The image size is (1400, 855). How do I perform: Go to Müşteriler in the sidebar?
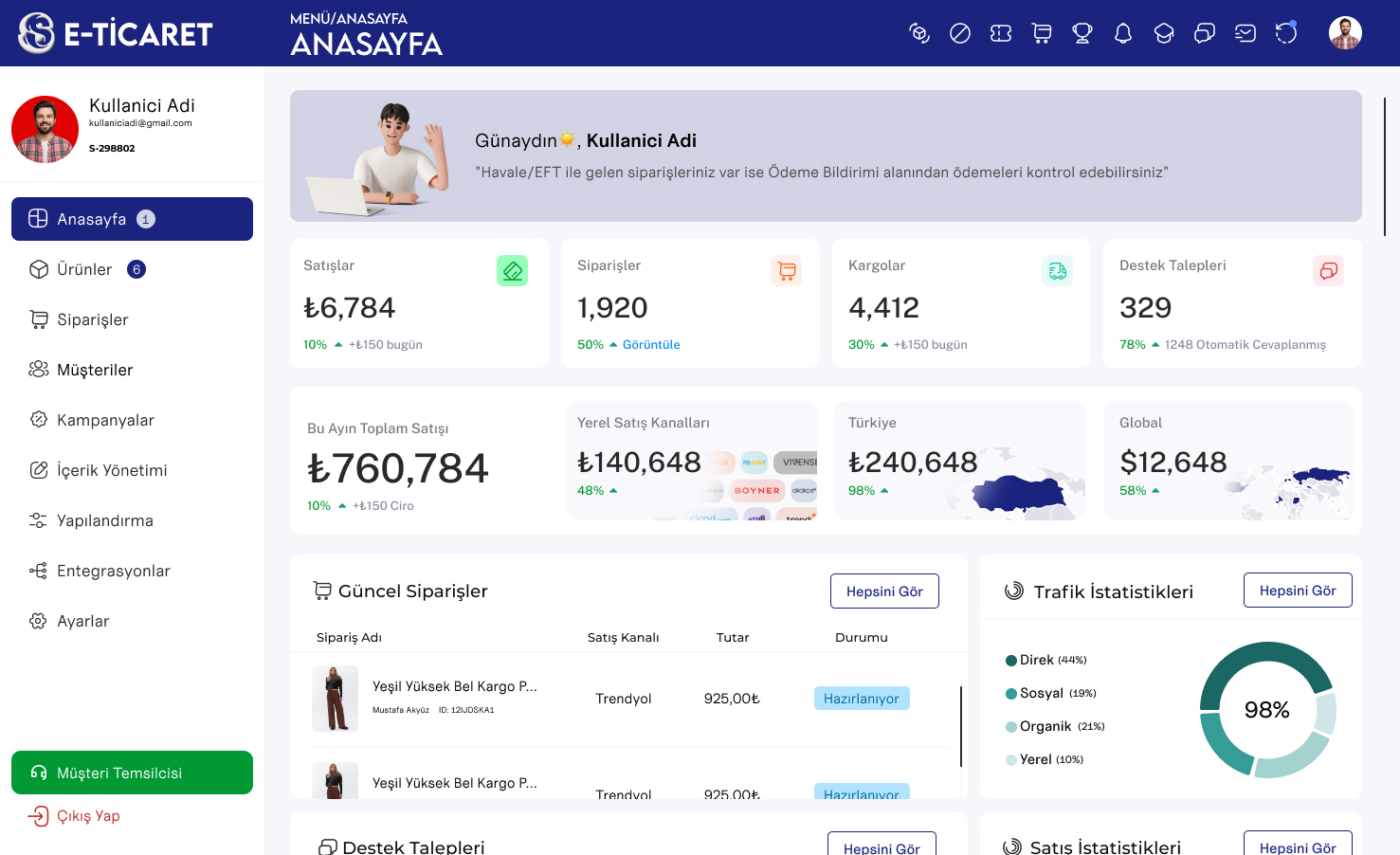[x=95, y=370]
